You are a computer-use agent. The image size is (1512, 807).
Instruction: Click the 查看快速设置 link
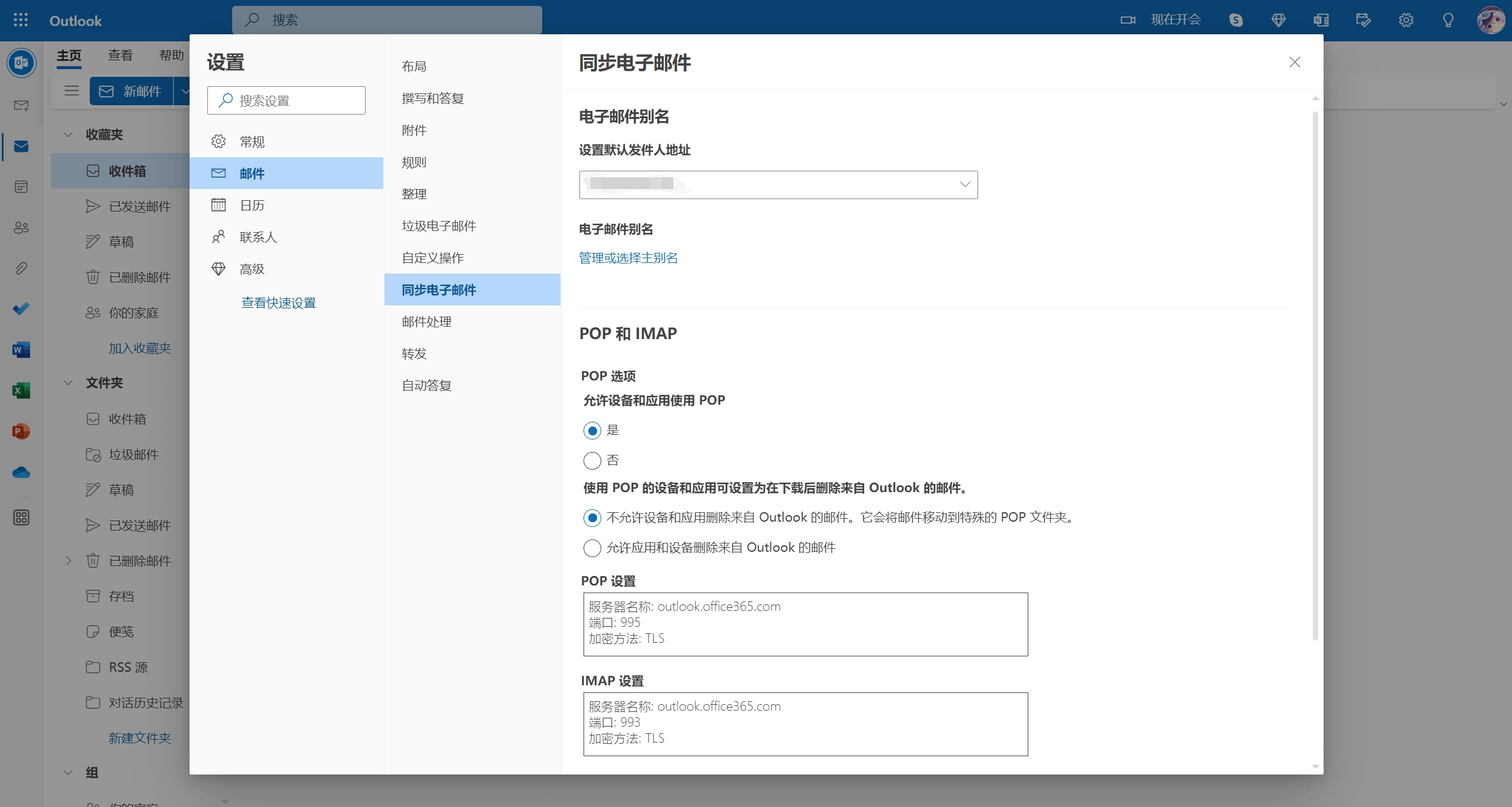279,303
